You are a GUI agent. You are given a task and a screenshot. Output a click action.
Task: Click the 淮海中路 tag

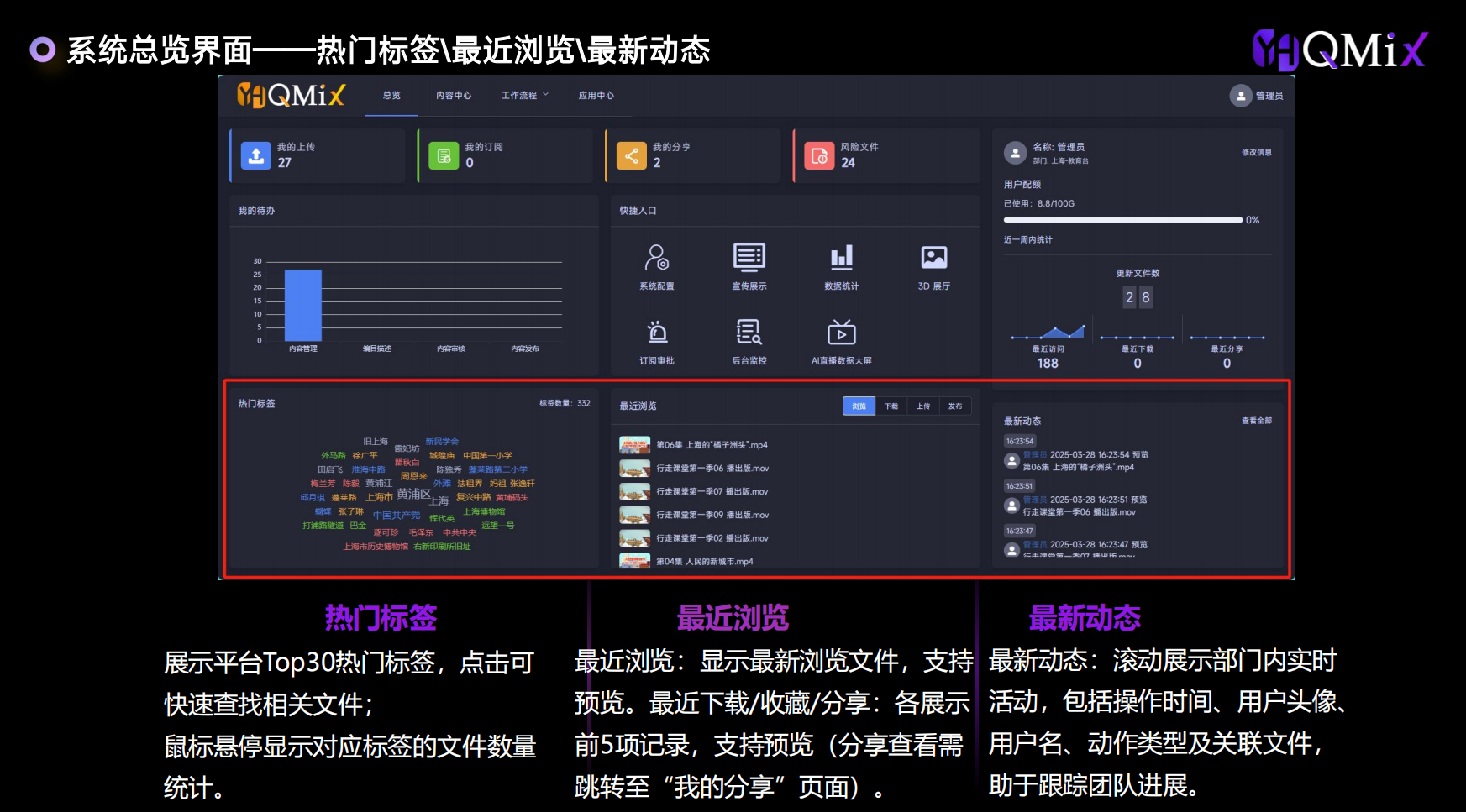click(368, 470)
